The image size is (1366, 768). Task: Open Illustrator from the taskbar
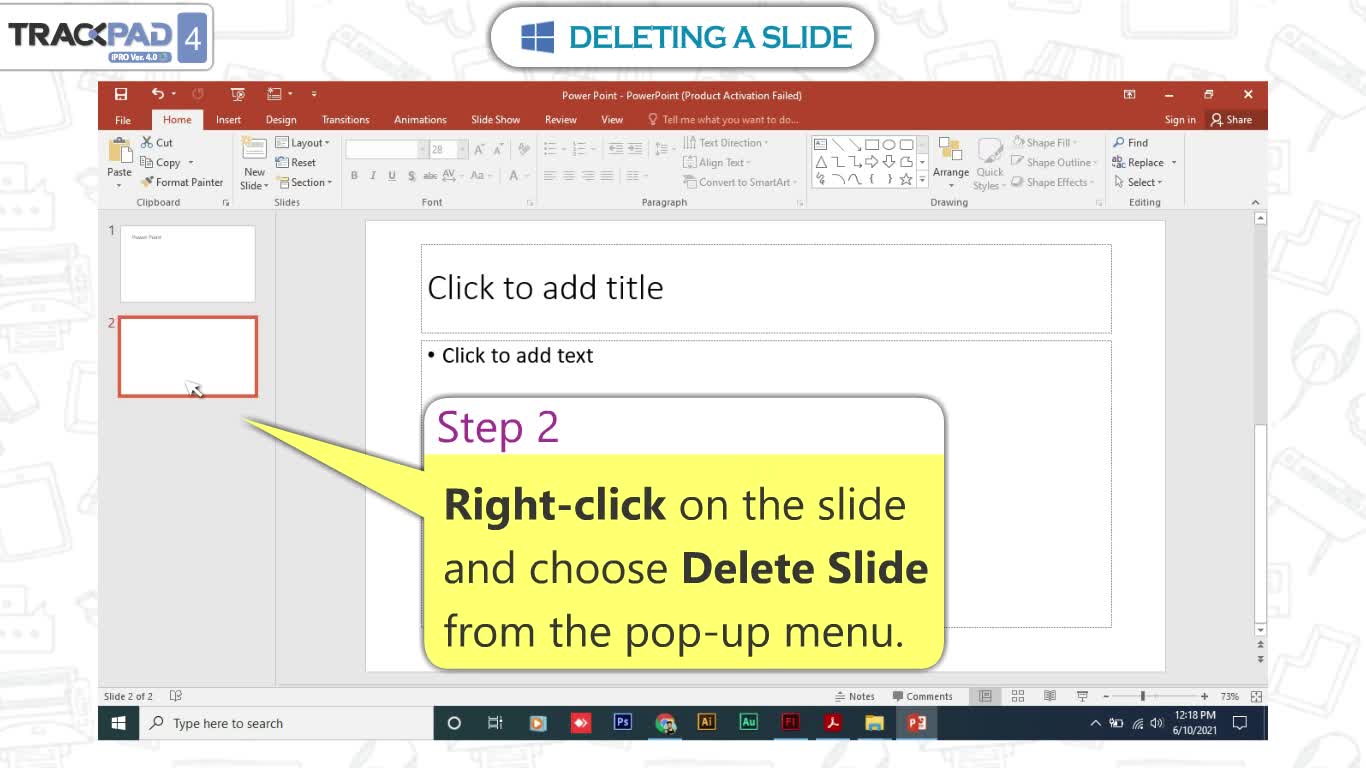pos(707,722)
